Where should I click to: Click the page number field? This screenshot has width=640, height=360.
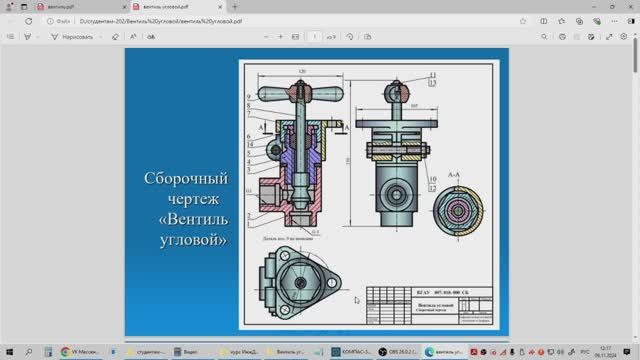pyautogui.click(x=314, y=37)
